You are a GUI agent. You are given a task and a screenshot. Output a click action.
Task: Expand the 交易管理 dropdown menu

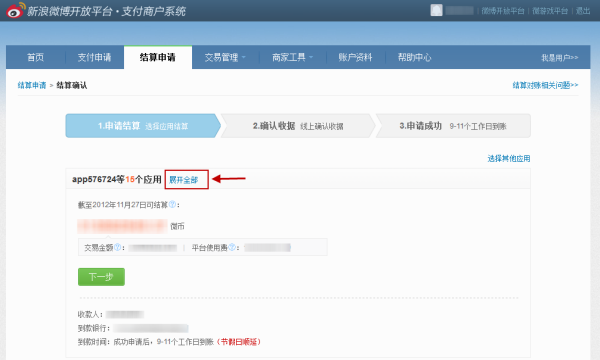pos(225,57)
